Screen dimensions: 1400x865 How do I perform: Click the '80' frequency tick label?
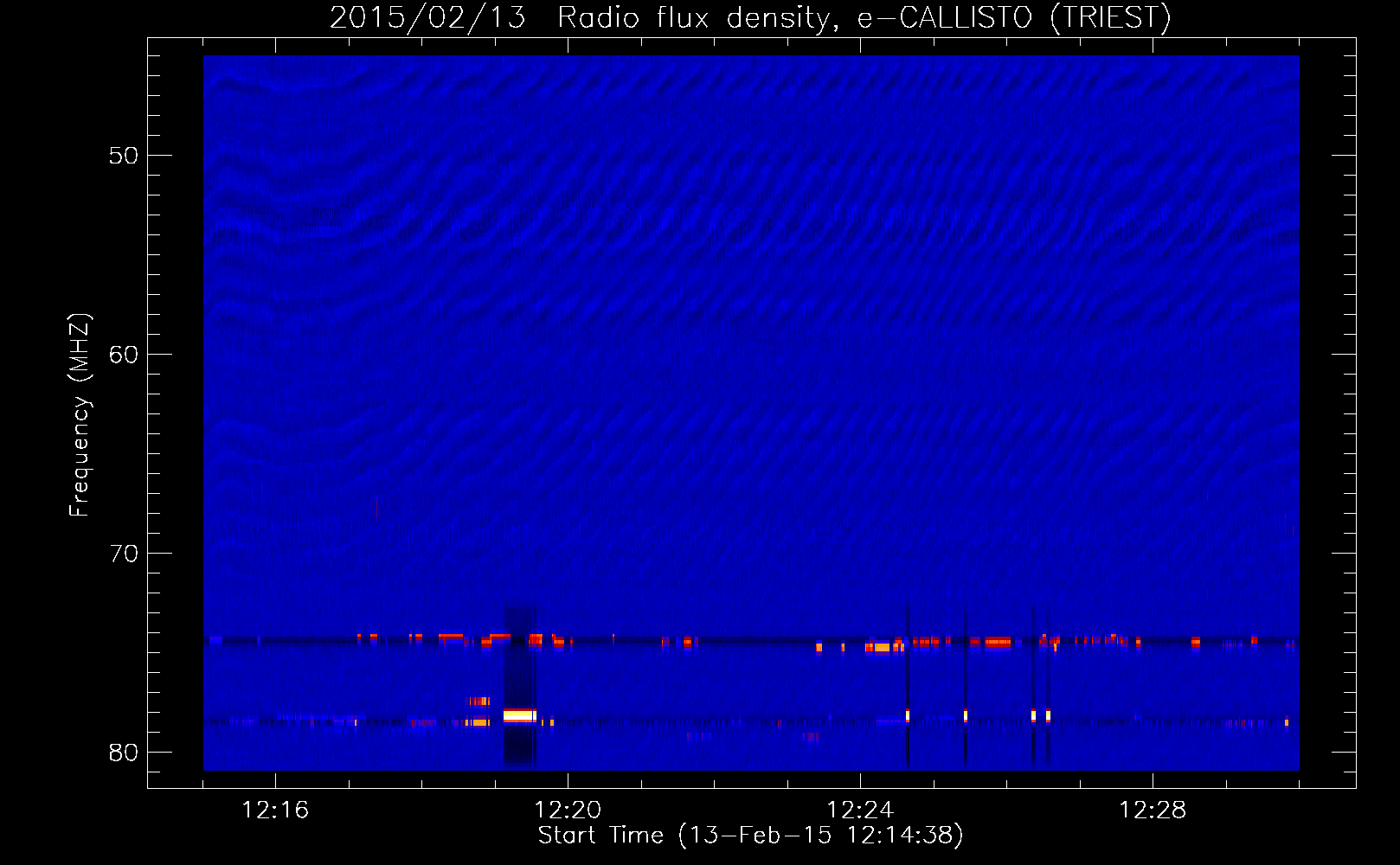pyautogui.click(x=124, y=753)
